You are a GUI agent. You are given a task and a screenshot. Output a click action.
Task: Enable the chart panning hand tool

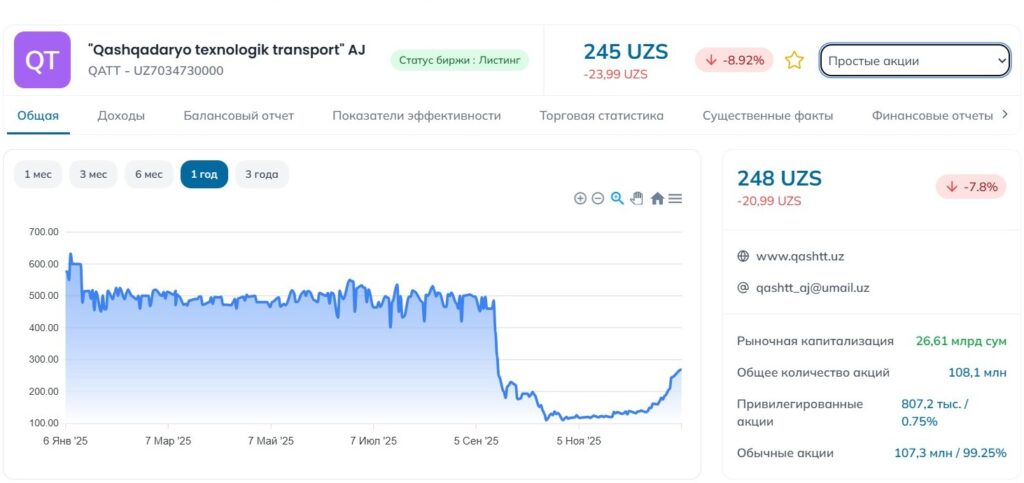636,198
